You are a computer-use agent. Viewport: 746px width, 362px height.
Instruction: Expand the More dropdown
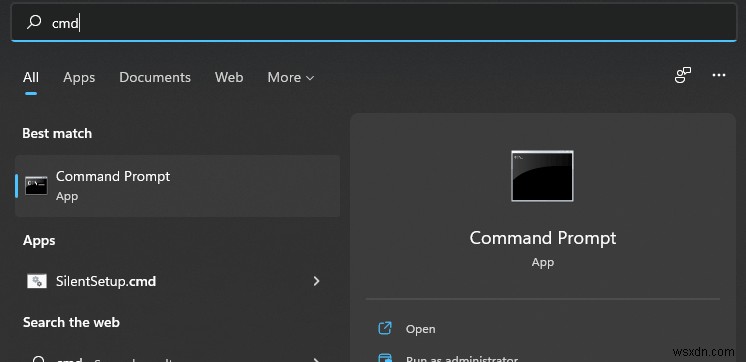click(x=291, y=77)
